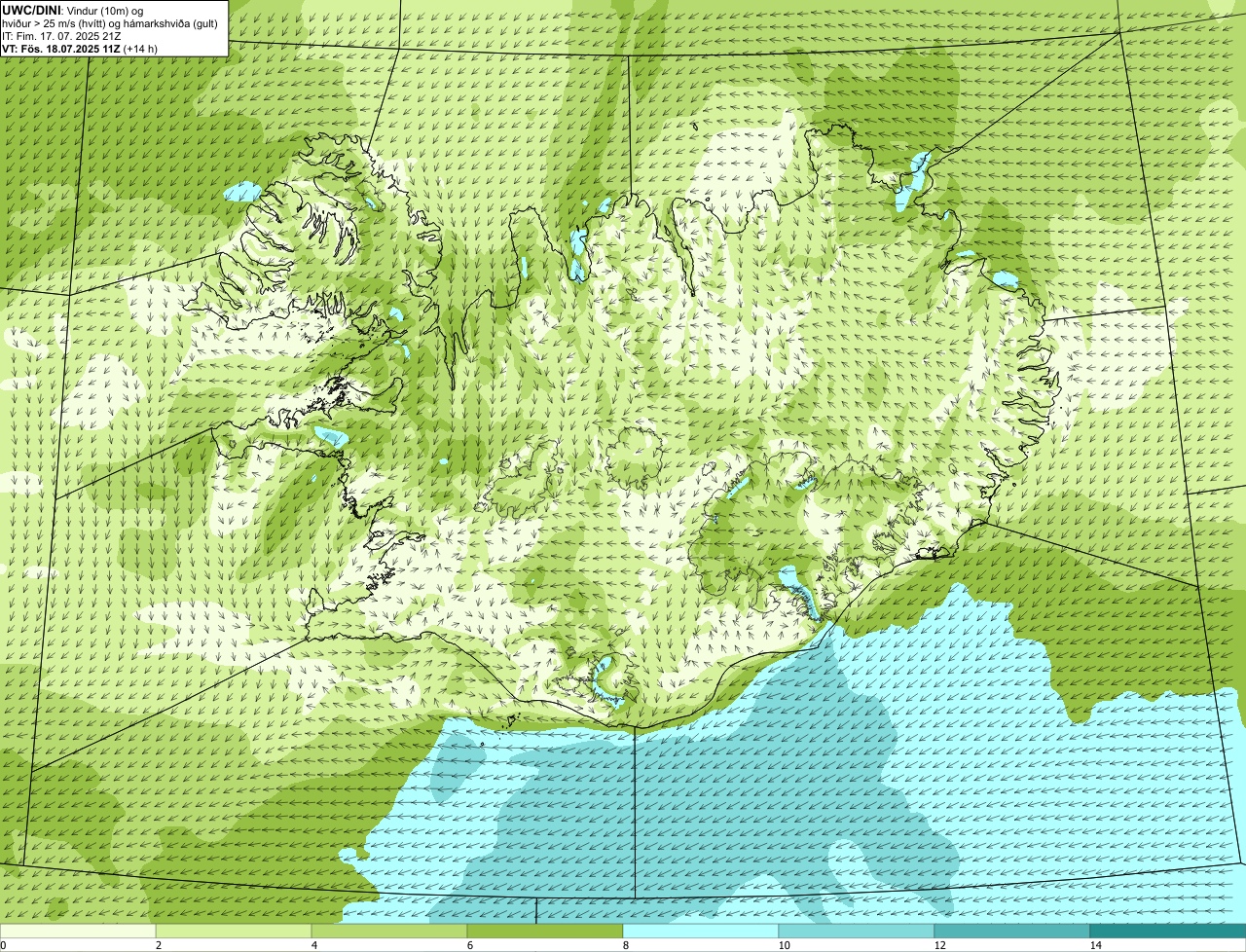
Task: Click the 8–10 m/s cyan legend band
Action: point(701,932)
